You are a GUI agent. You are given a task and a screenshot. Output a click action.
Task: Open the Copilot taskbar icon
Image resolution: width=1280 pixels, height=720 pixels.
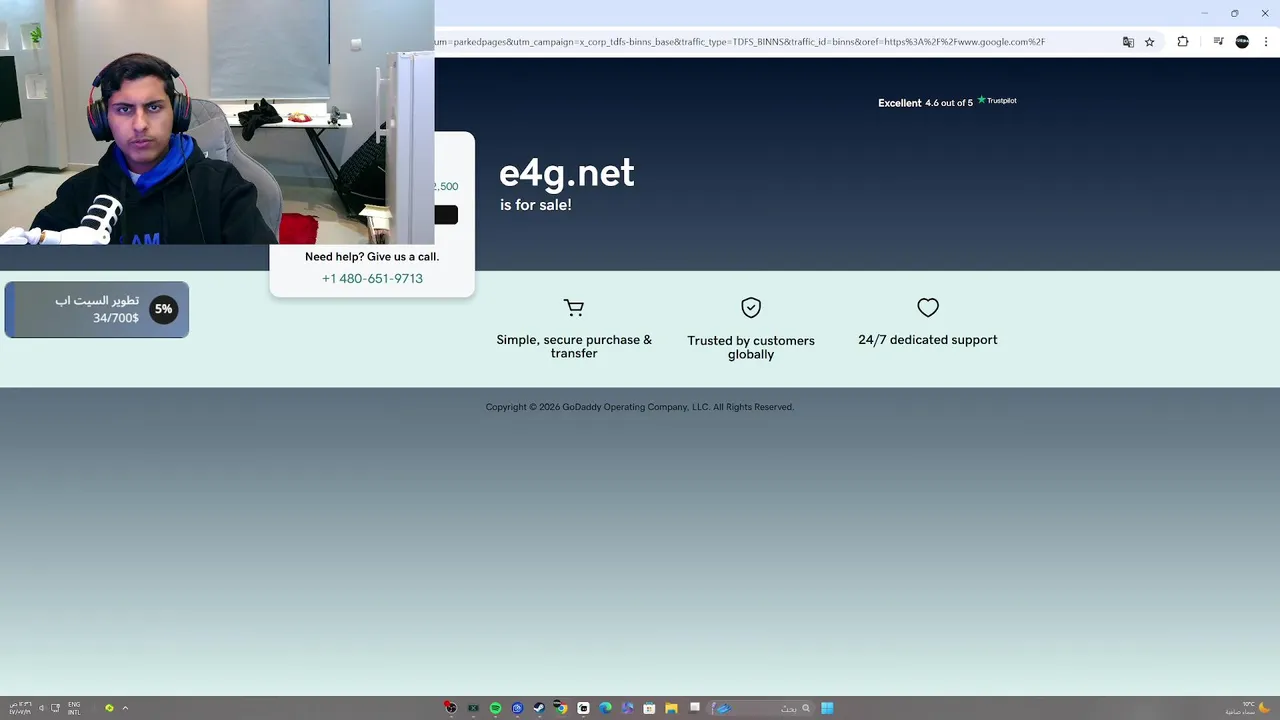coord(627,708)
